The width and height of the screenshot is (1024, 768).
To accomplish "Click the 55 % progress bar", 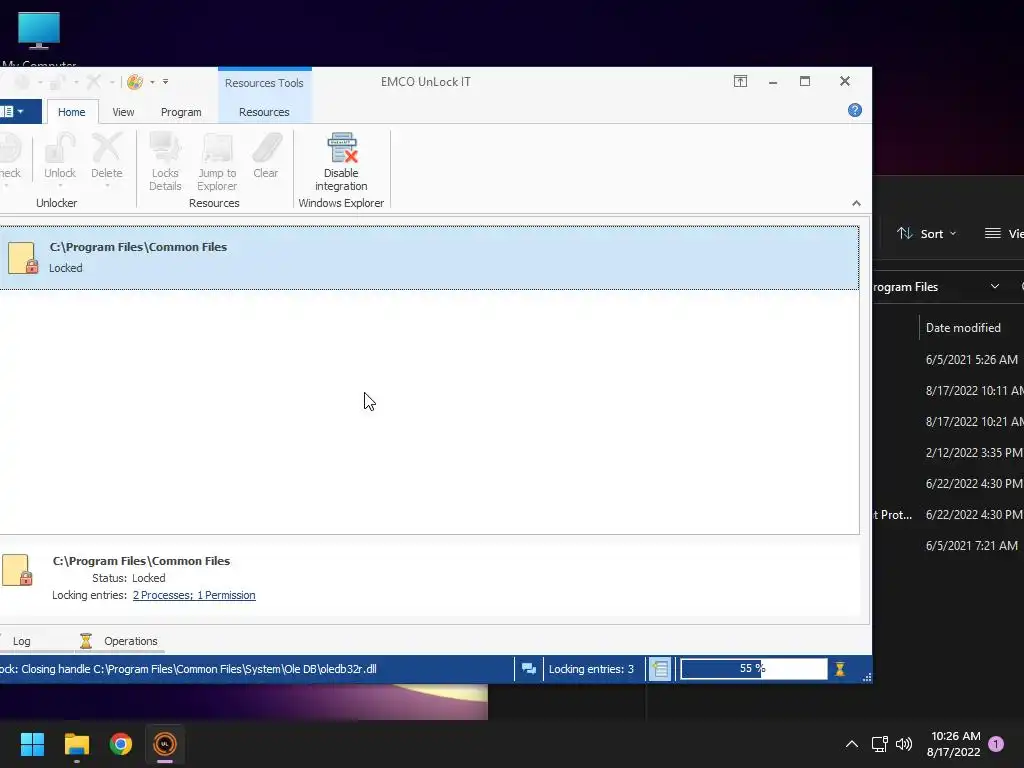I will tap(753, 669).
